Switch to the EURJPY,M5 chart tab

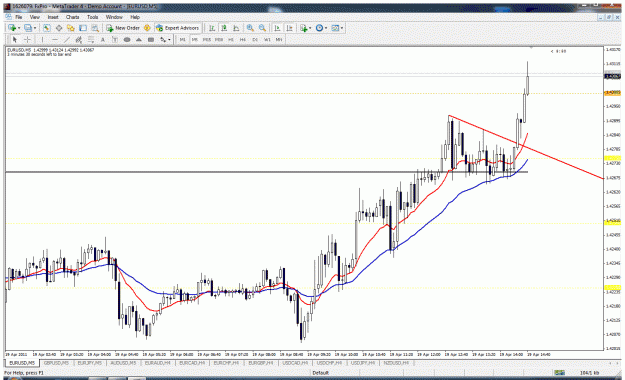tap(90, 363)
